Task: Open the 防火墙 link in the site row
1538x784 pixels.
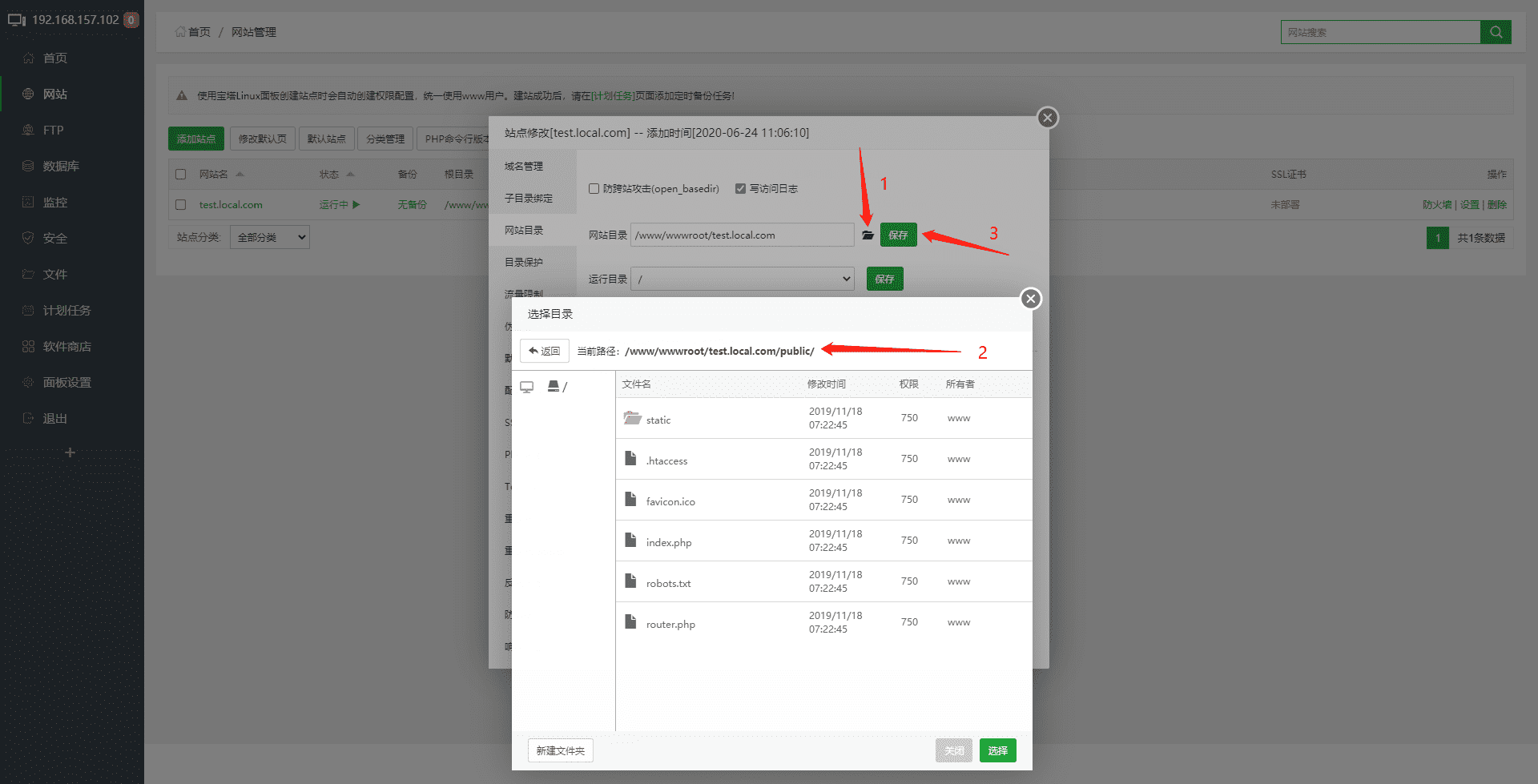Action: point(1437,204)
